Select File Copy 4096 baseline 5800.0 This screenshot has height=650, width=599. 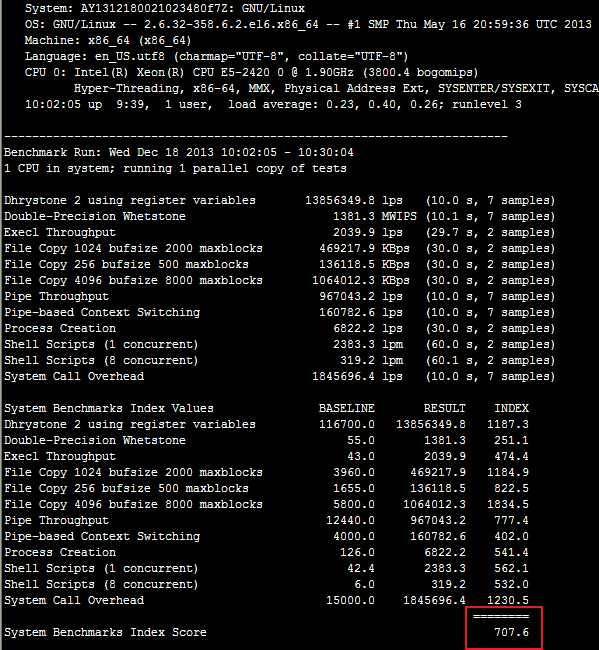click(354, 504)
